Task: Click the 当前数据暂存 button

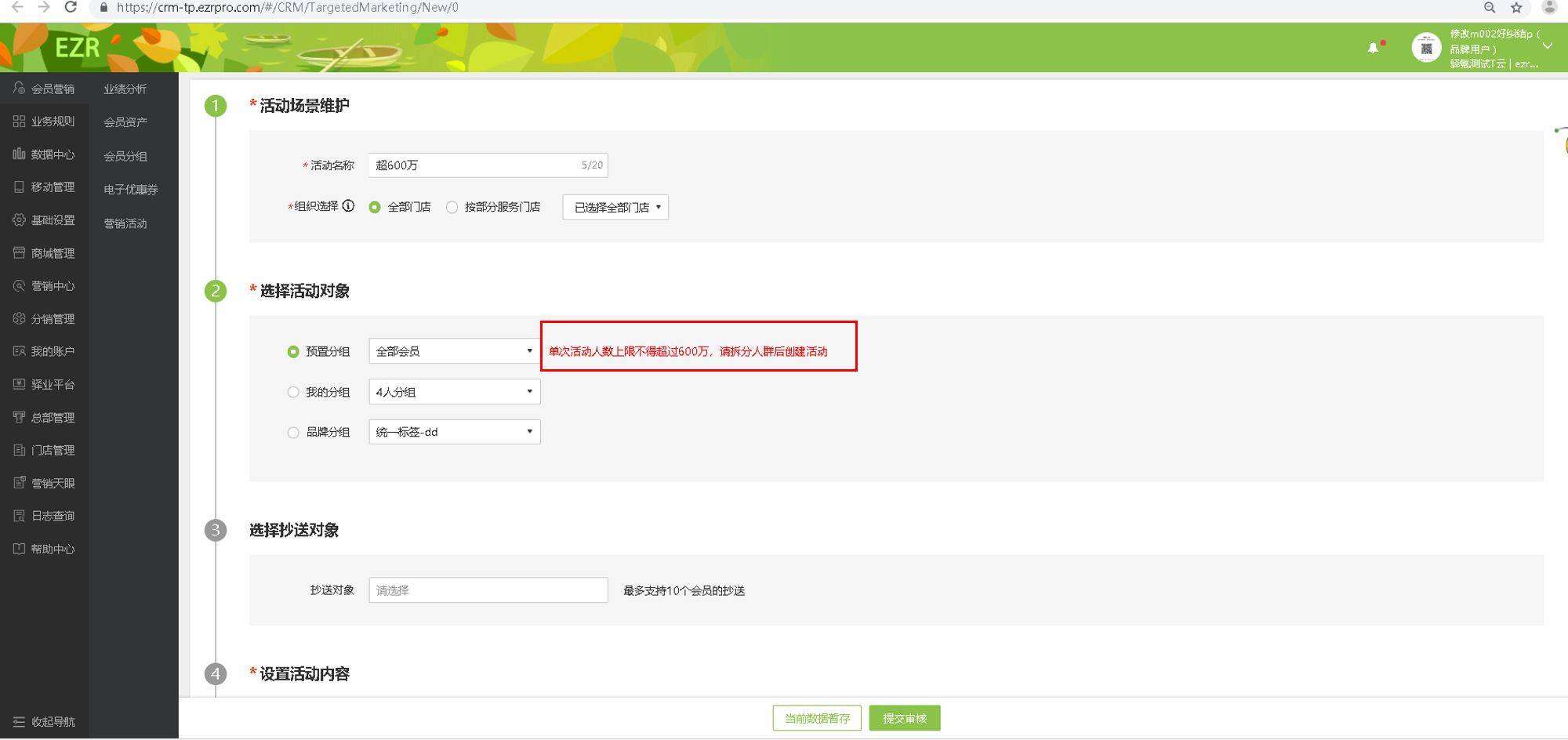Action: pos(817,718)
